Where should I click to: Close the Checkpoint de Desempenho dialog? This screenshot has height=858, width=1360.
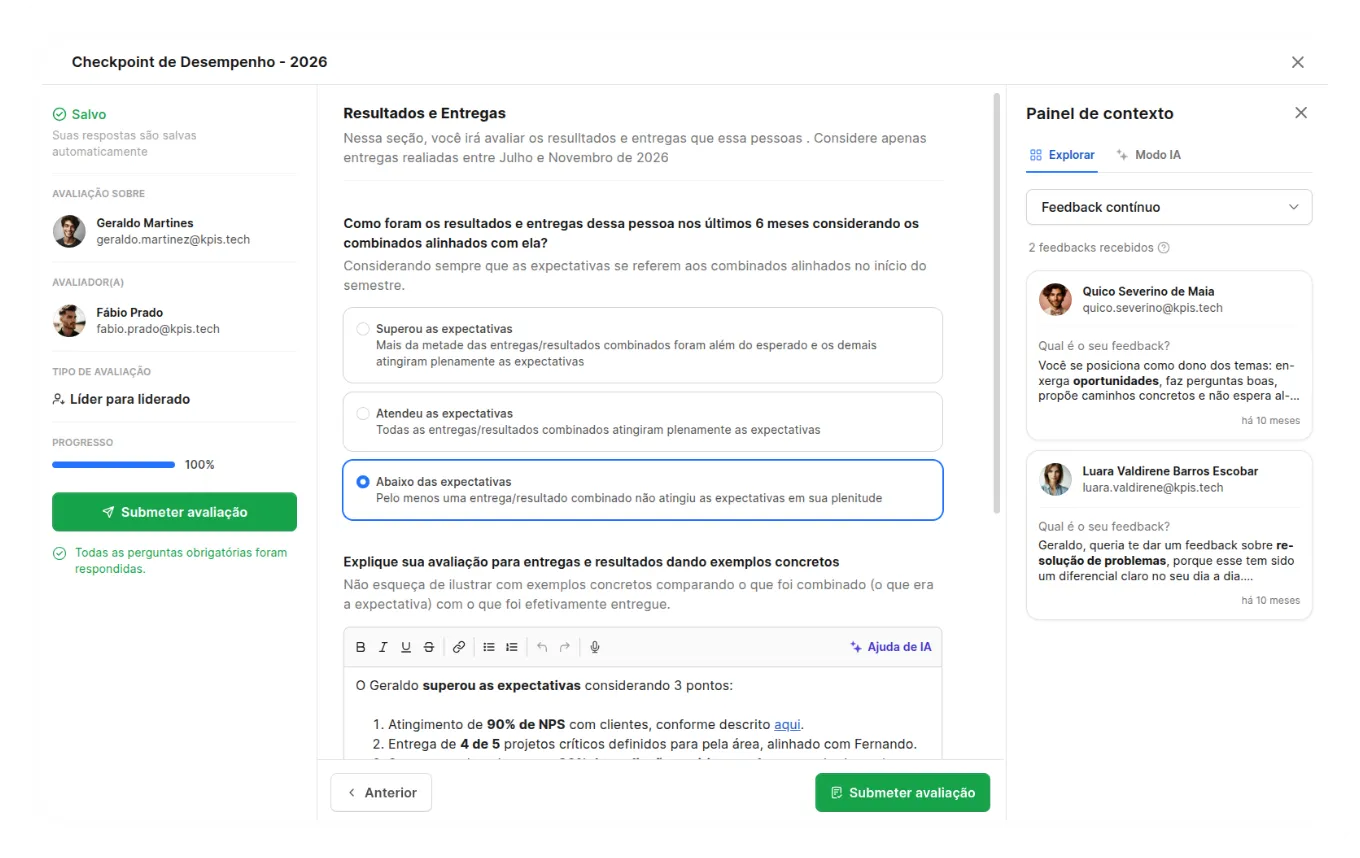pos(1298,62)
